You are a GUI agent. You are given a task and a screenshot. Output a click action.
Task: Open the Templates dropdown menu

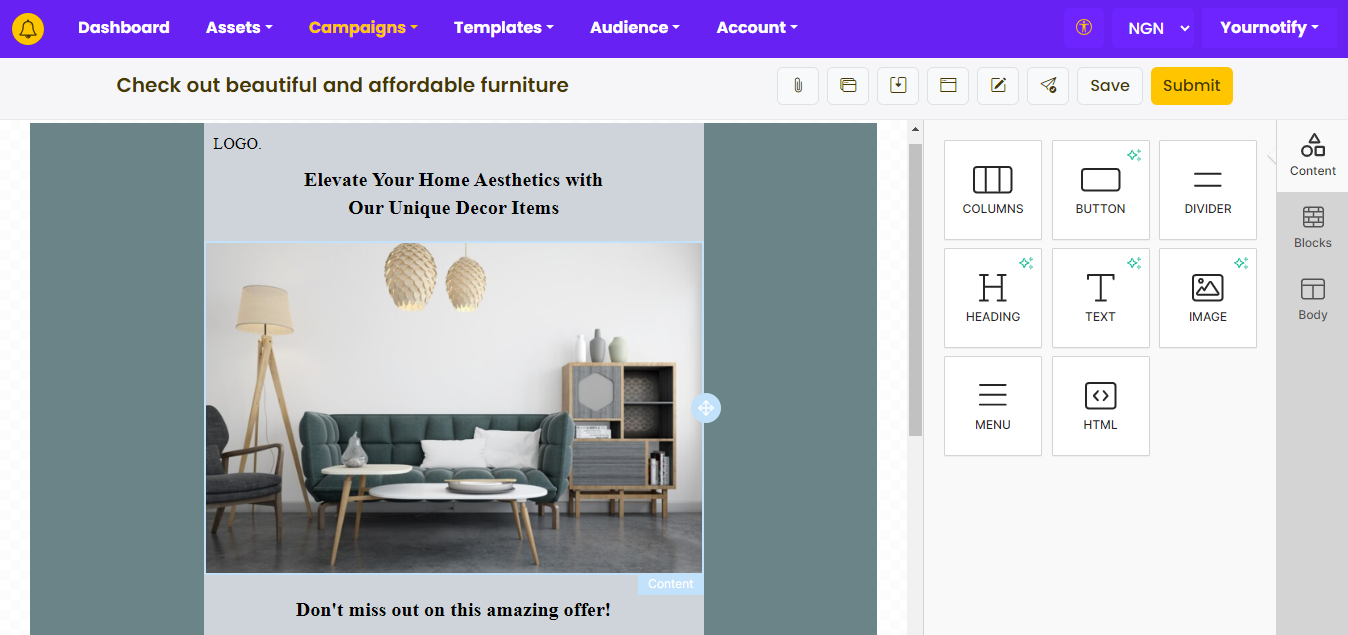(x=504, y=28)
